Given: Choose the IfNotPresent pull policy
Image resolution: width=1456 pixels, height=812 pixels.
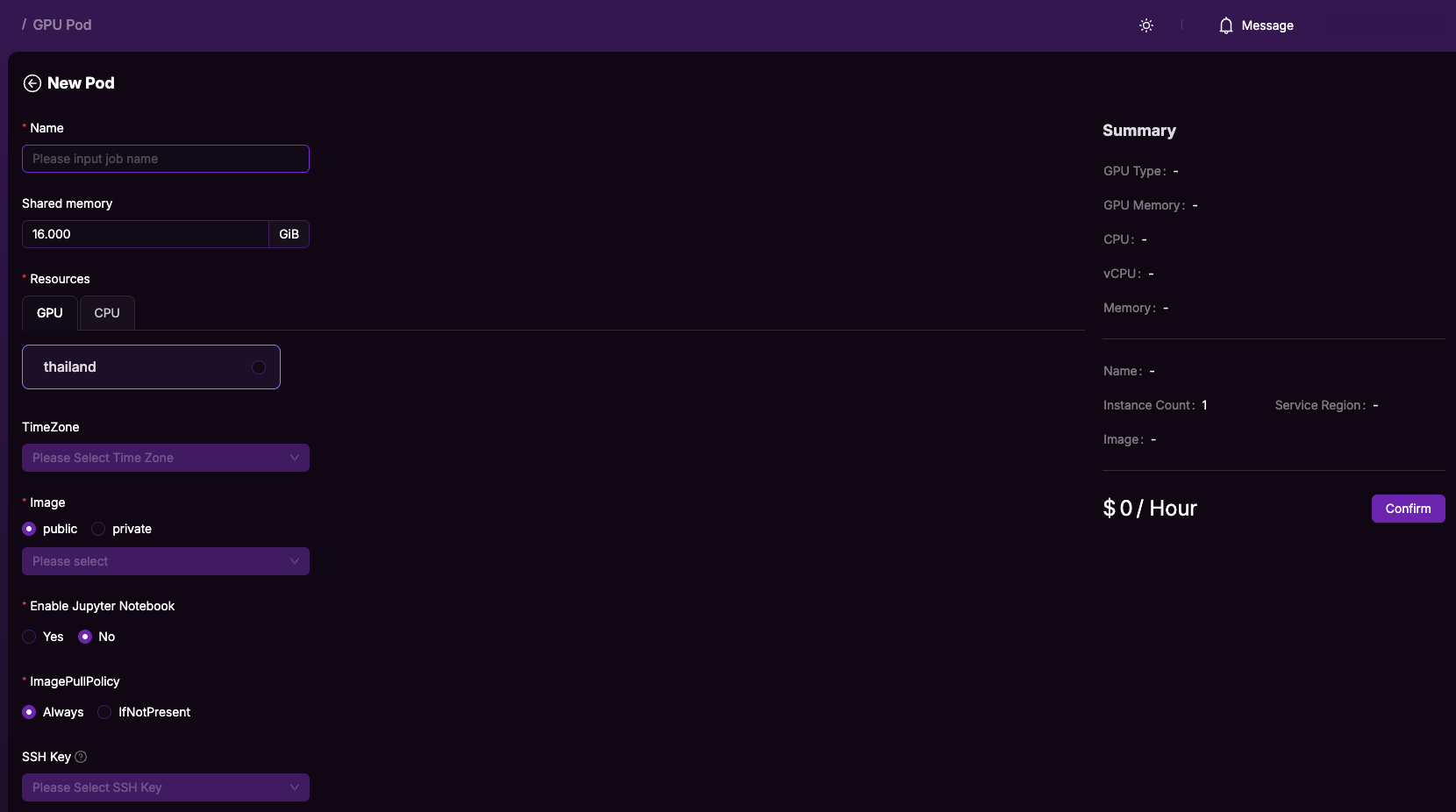Looking at the screenshot, I should tap(104, 712).
